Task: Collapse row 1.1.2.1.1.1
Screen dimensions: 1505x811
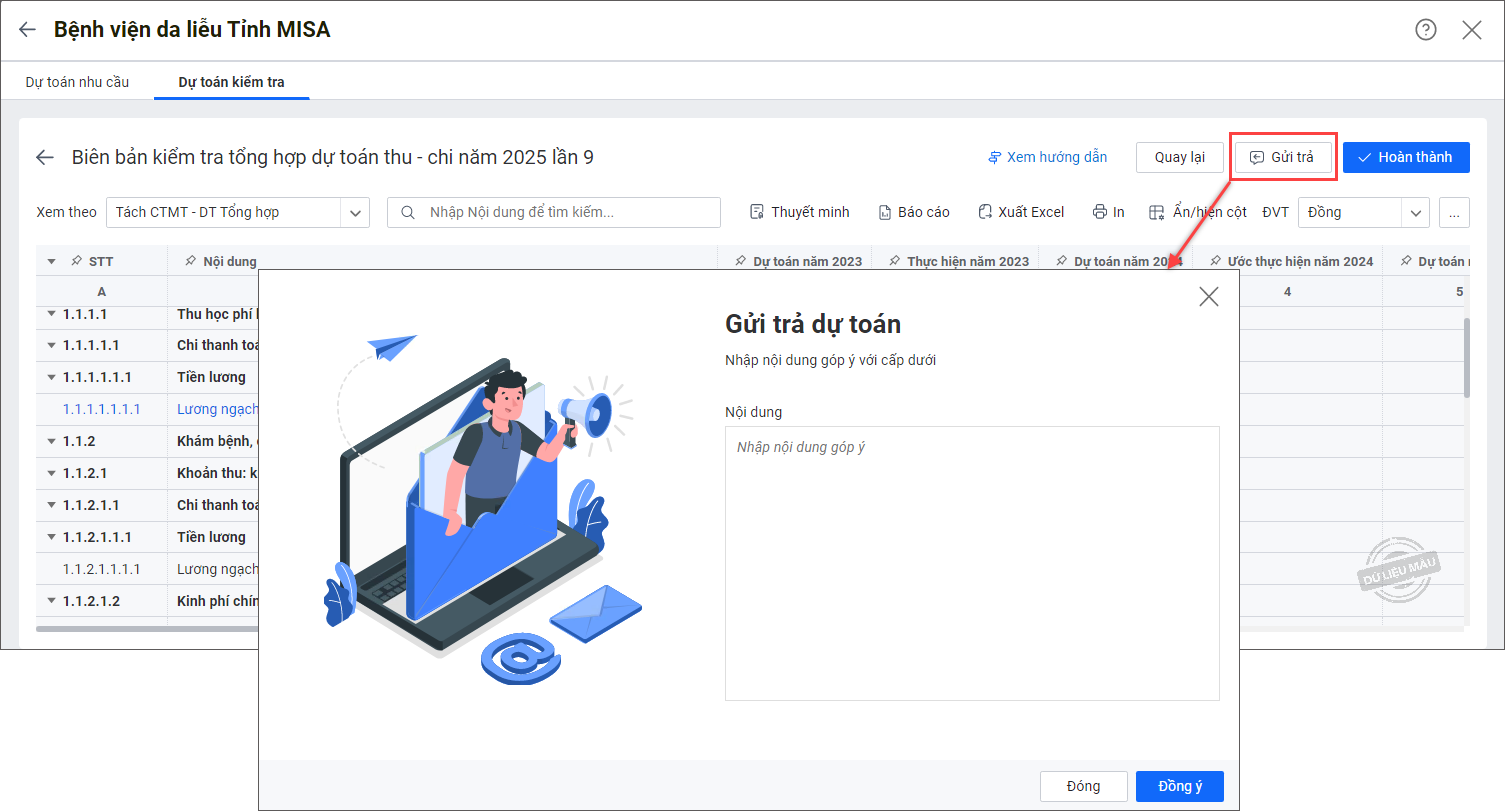Action: [52, 537]
